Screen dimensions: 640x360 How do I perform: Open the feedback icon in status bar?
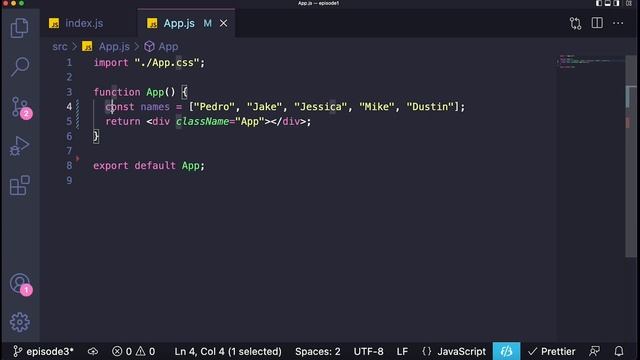pos(594,351)
